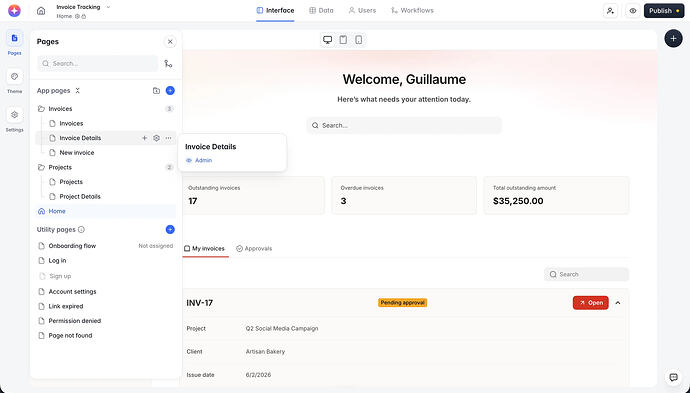
Task: Click the home icon in top bar
Action: coord(41,11)
